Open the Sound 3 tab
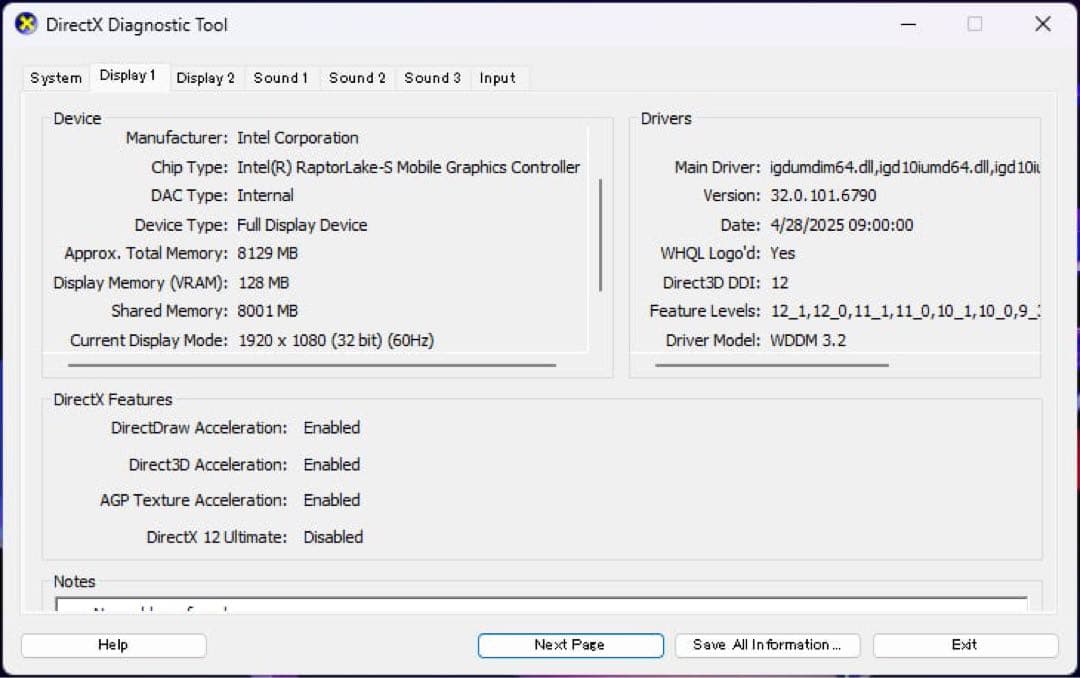The image size is (1080, 678). pos(431,78)
